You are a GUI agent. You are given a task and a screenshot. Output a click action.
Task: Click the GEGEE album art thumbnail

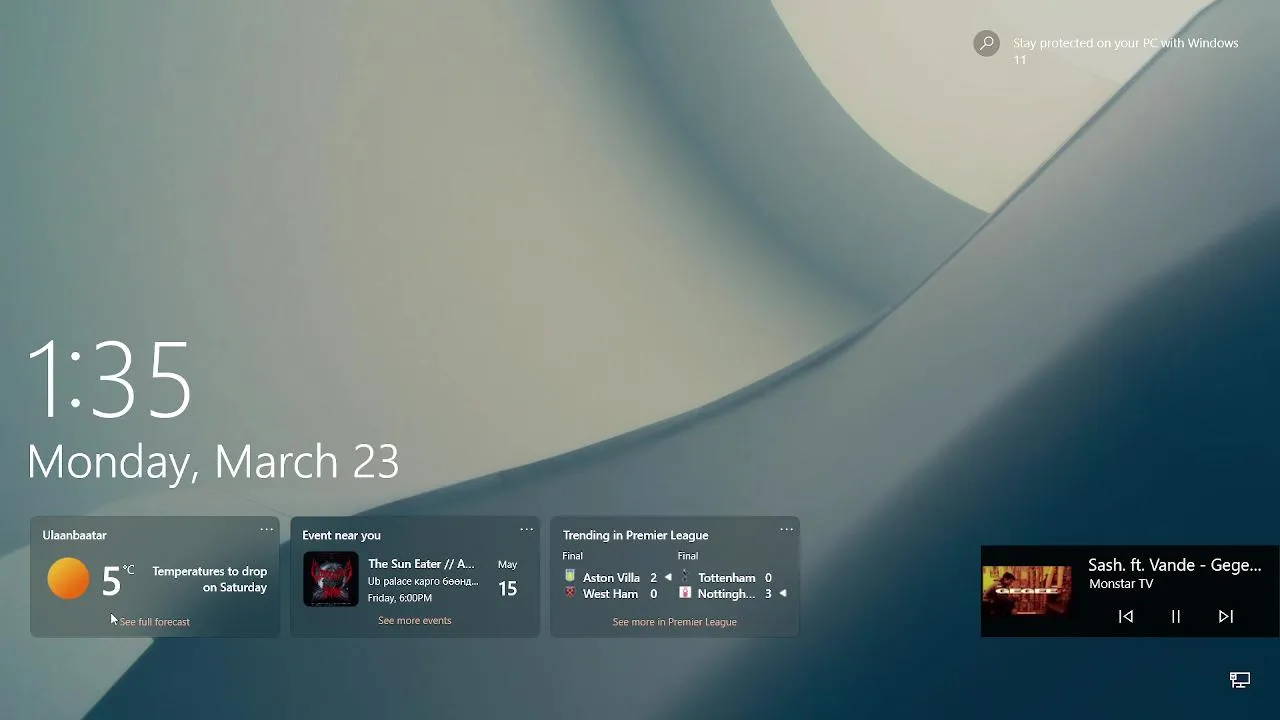(x=1027, y=591)
